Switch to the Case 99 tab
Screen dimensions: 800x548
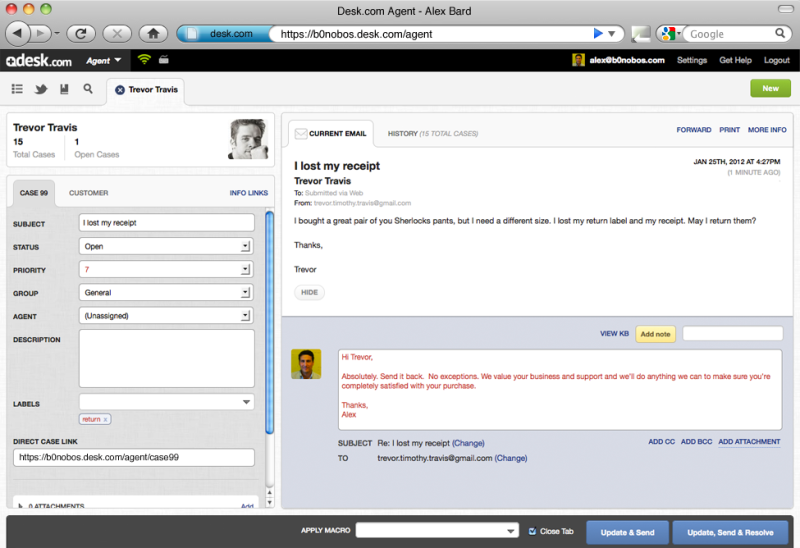point(34,193)
